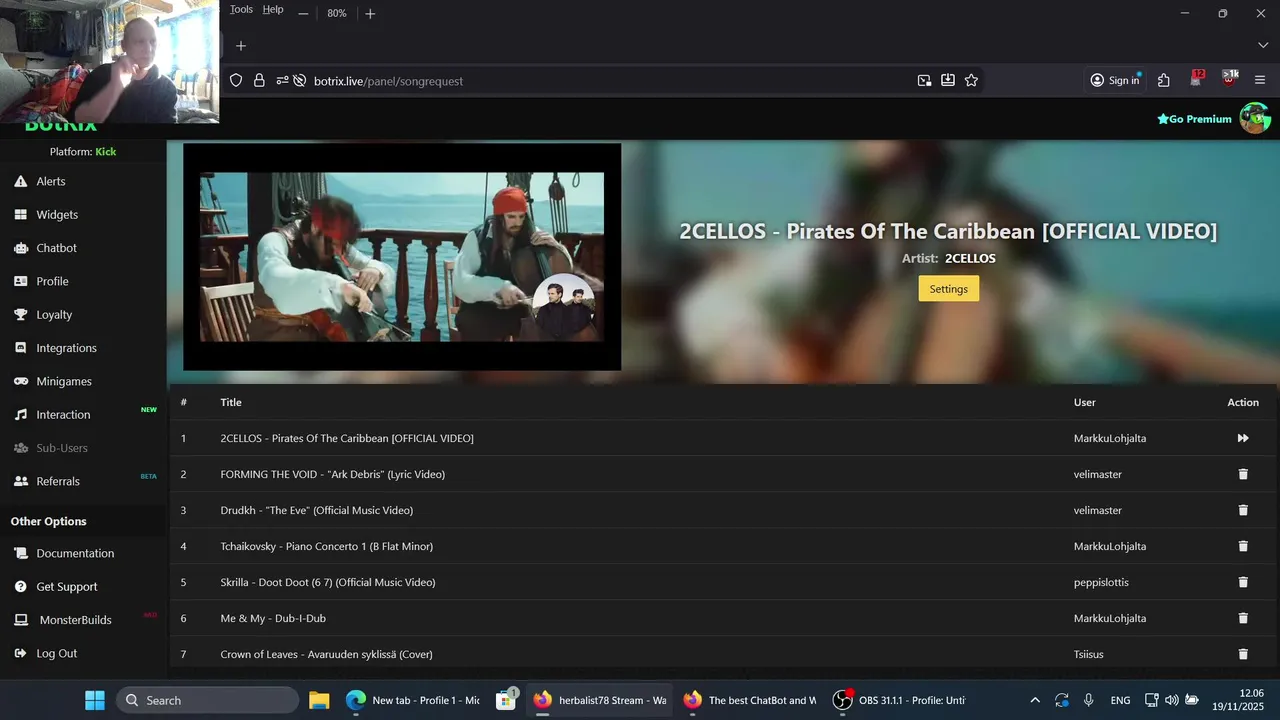Skip the 2CELLOS song with fast-forward
Image resolution: width=1280 pixels, height=720 pixels.
(x=1243, y=438)
